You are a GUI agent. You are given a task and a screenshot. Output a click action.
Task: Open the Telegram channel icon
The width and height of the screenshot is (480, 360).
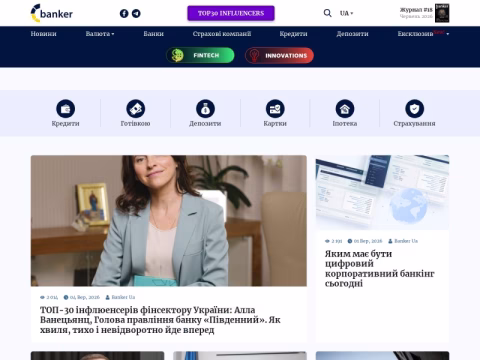[136, 13]
